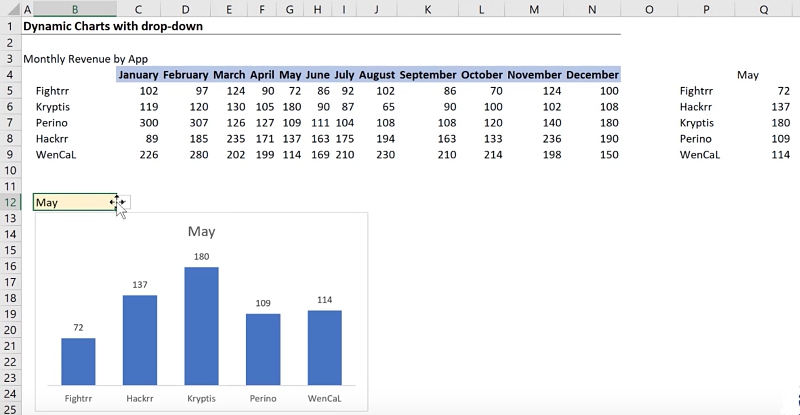Open the drop-down arrow beside cell B12
Image resolution: width=800 pixels, height=415 pixels.
123,203
